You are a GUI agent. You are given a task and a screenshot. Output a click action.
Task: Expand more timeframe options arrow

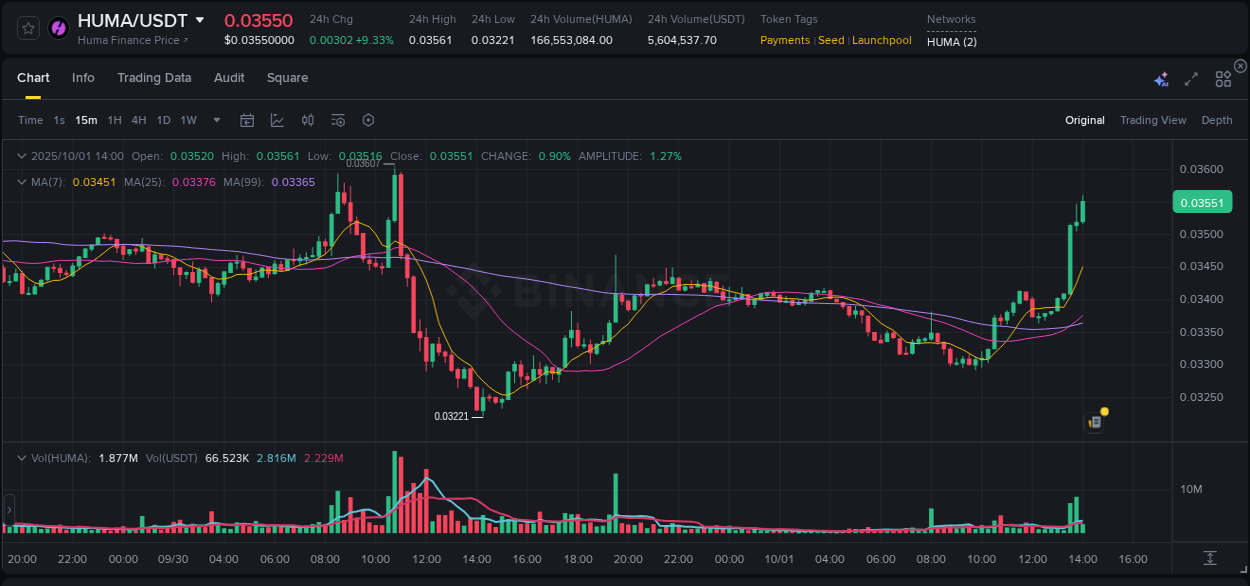pos(215,120)
